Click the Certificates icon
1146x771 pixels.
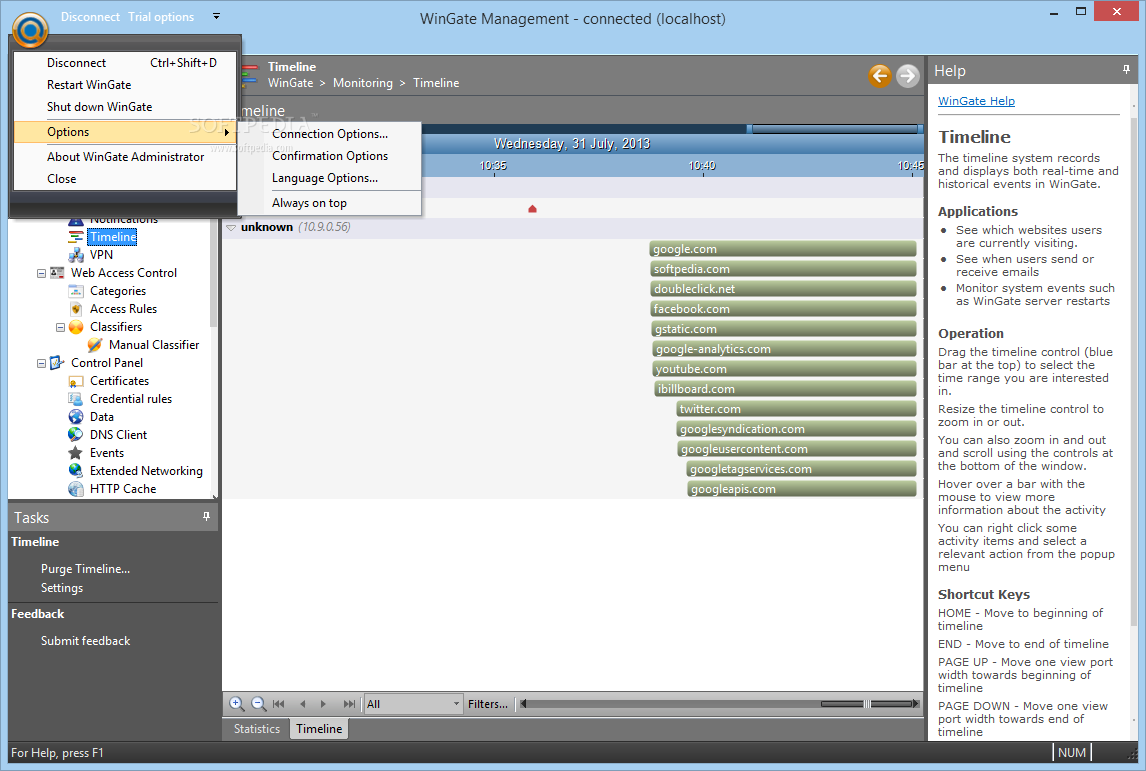pos(76,381)
